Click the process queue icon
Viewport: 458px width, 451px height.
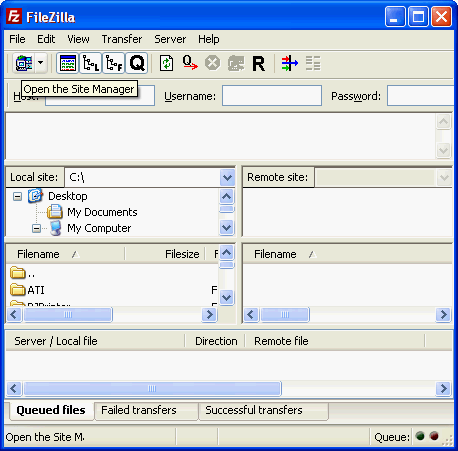[190, 63]
